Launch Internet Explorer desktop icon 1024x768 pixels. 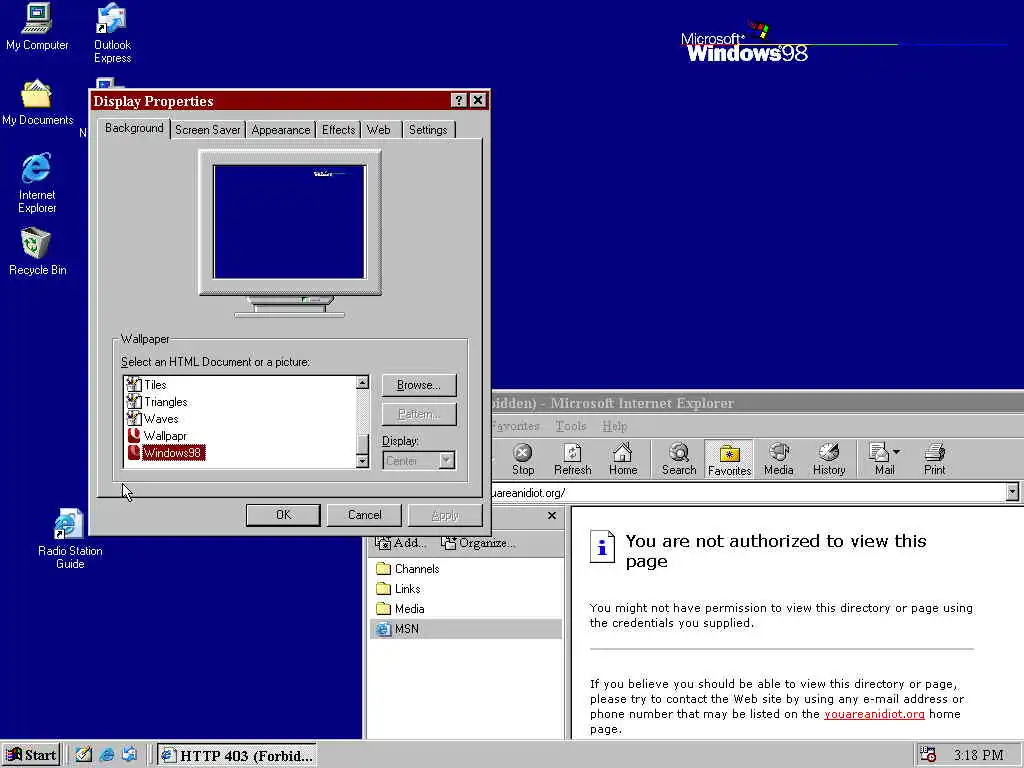(x=37, y=183)
